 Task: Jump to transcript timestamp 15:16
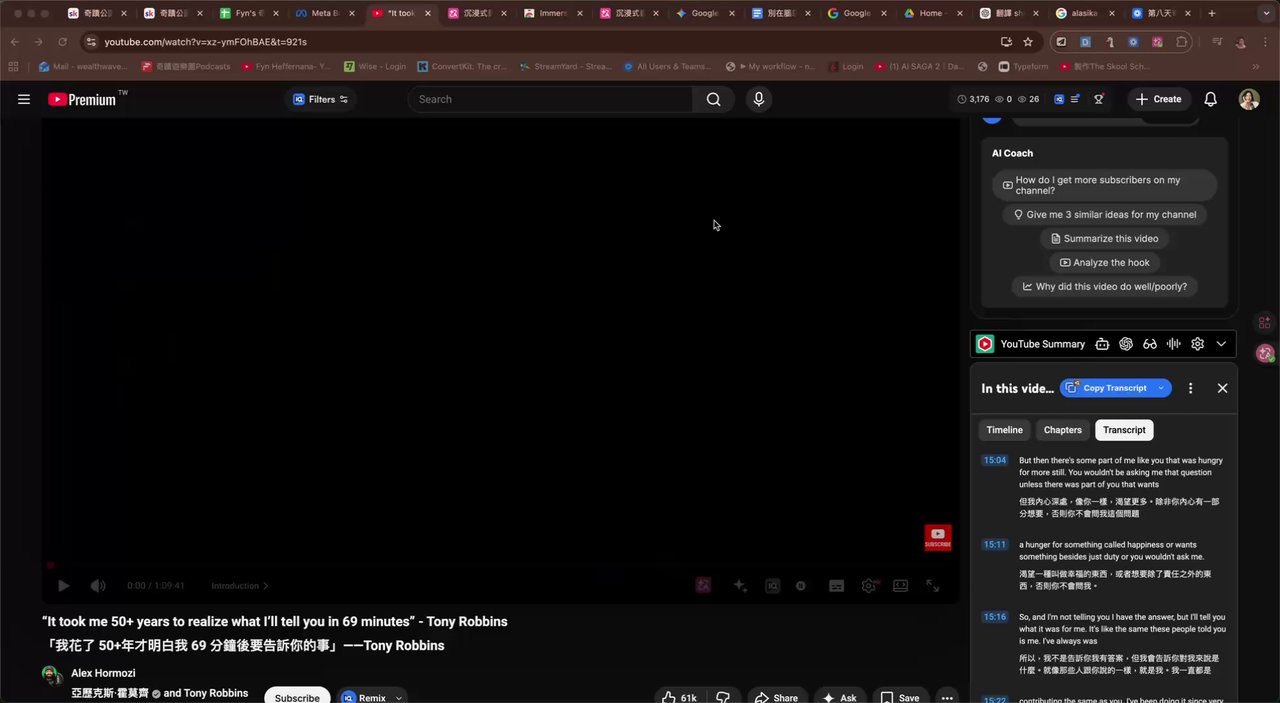point(995,617)
